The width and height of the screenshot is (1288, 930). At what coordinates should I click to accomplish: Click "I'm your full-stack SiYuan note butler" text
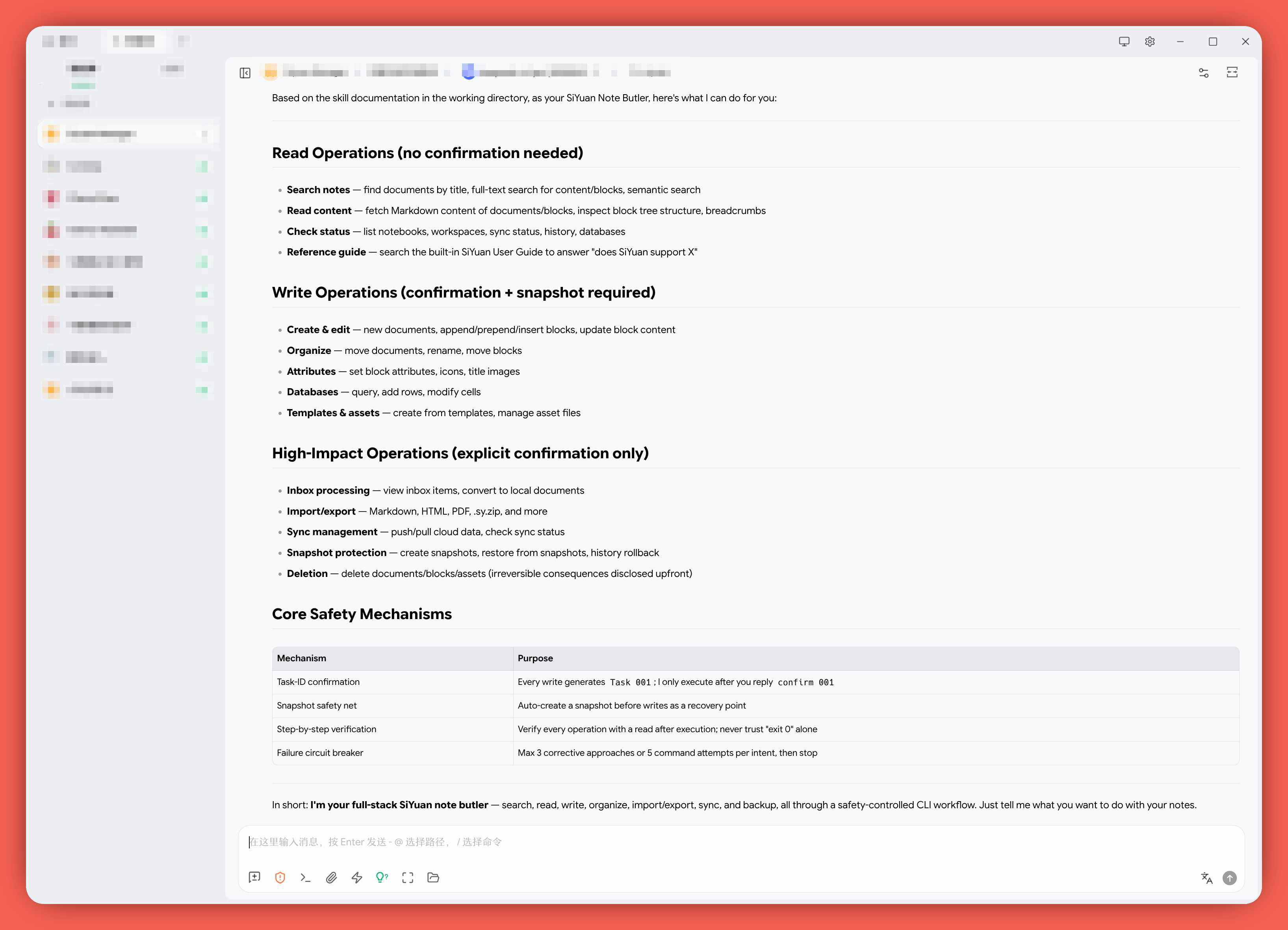coord(399,805)
